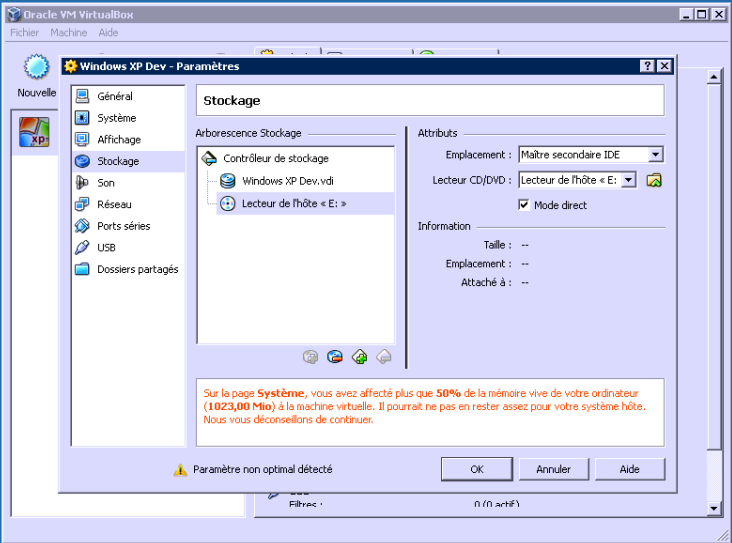The image size is (732, 543).
Task: Switch to the USB settings page
Action: (x=106, y=247)
